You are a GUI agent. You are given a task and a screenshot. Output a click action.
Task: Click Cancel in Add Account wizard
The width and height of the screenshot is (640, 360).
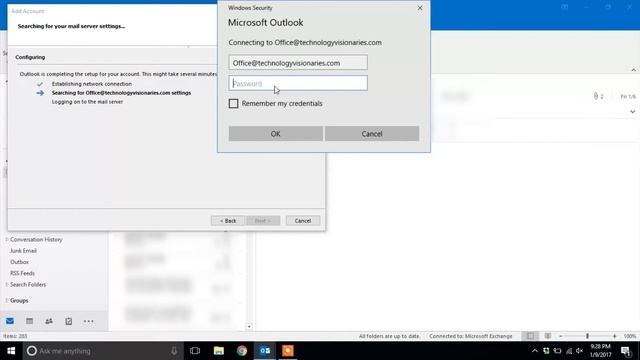(x=303, y=221)
